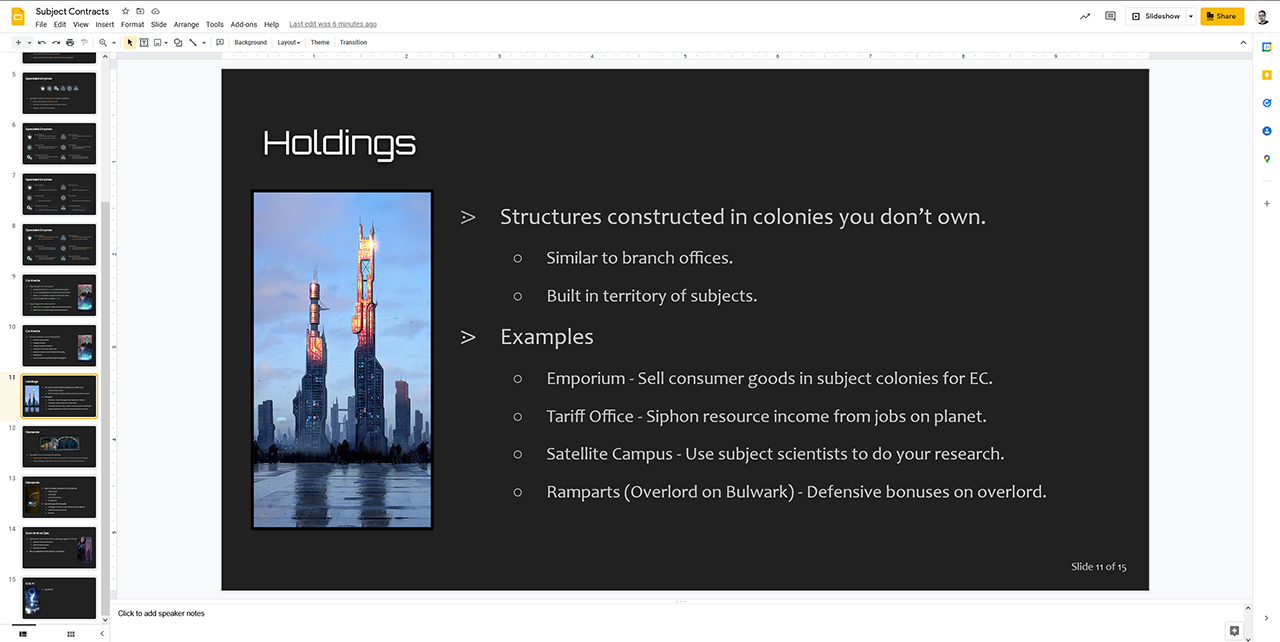Open Slideshow options dropdown arrow
The image size is (1280, 642).
1190,16
